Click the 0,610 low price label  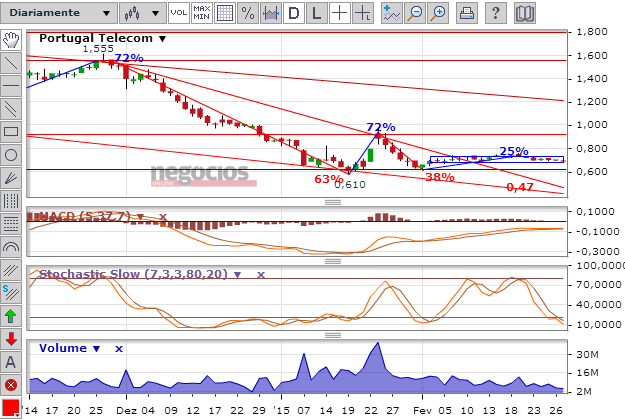350,184
